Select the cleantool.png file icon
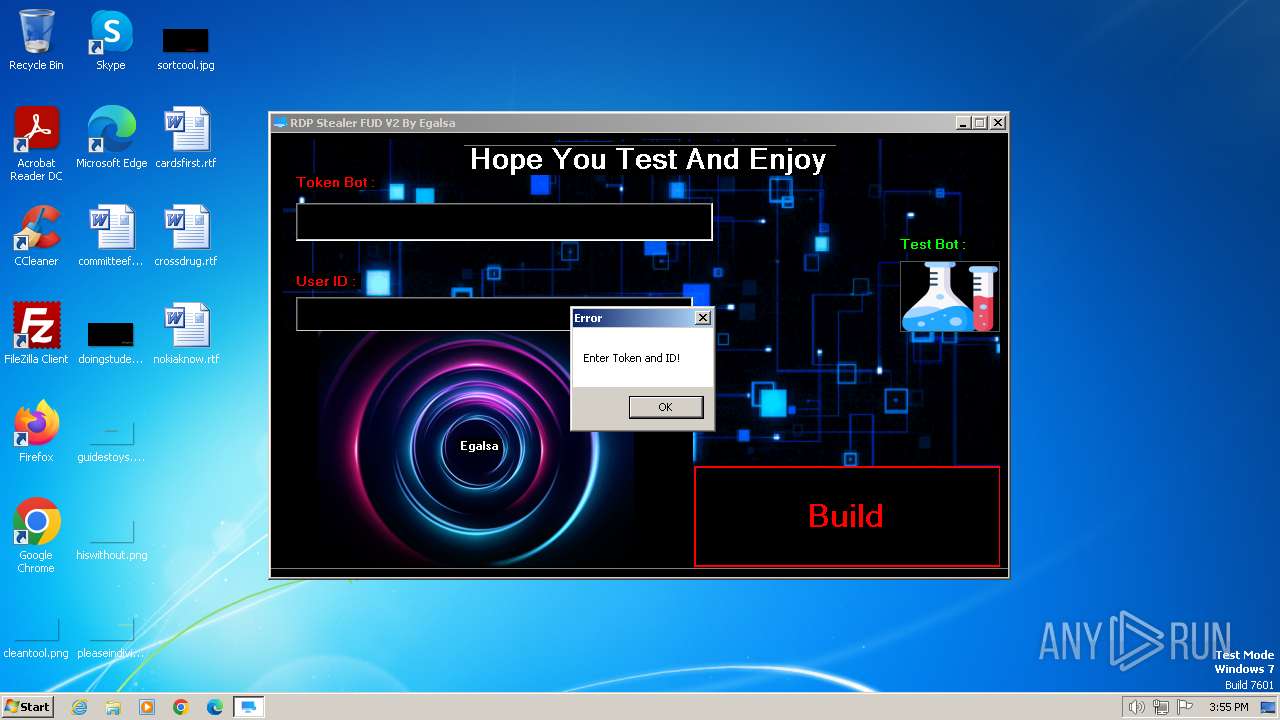Image resolution: width=1280 pixels, height=720 pixels. (36, 638)
